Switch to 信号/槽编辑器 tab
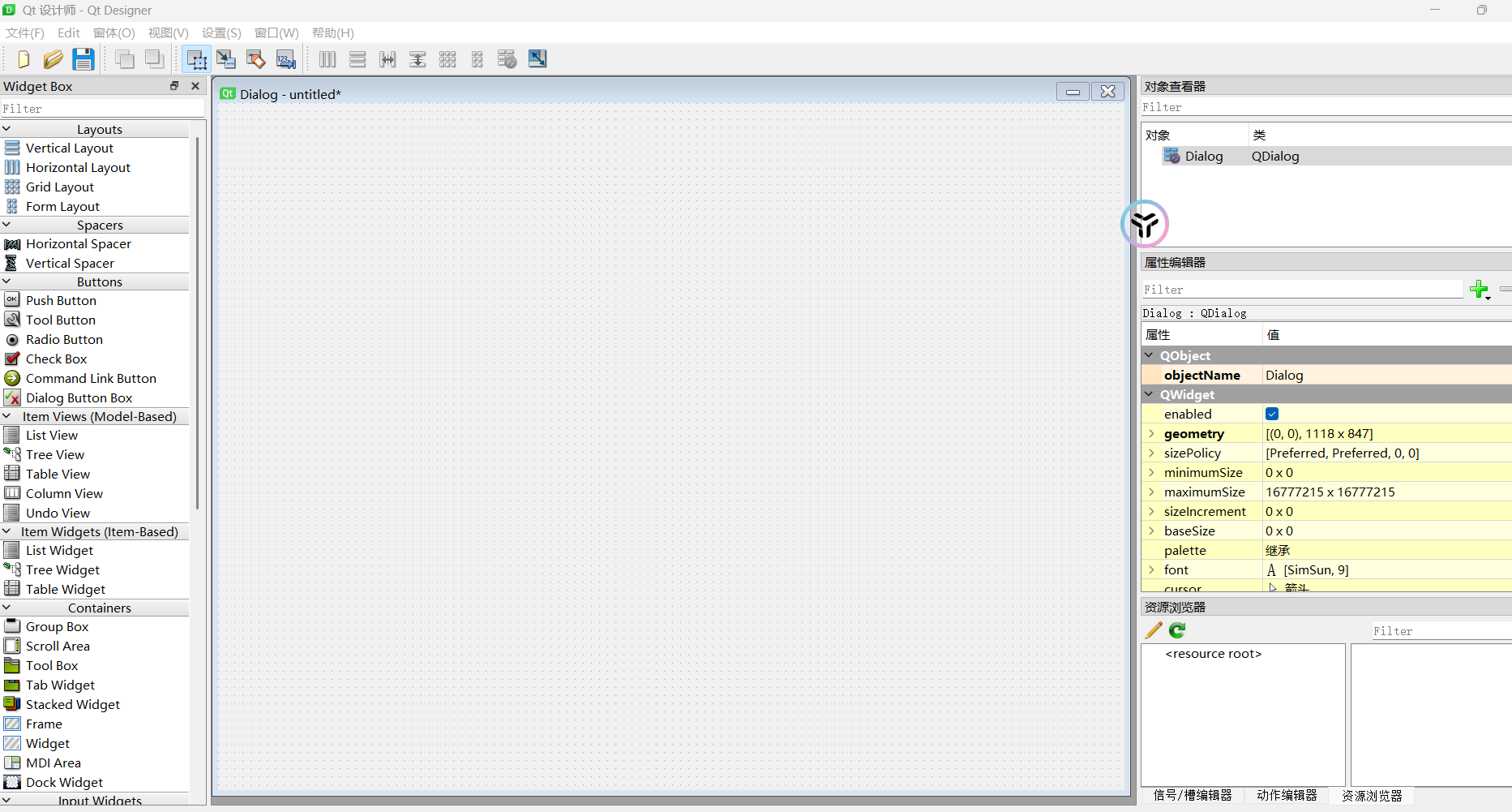This screenshot has height=812, width=1512. coord(1193,796)
